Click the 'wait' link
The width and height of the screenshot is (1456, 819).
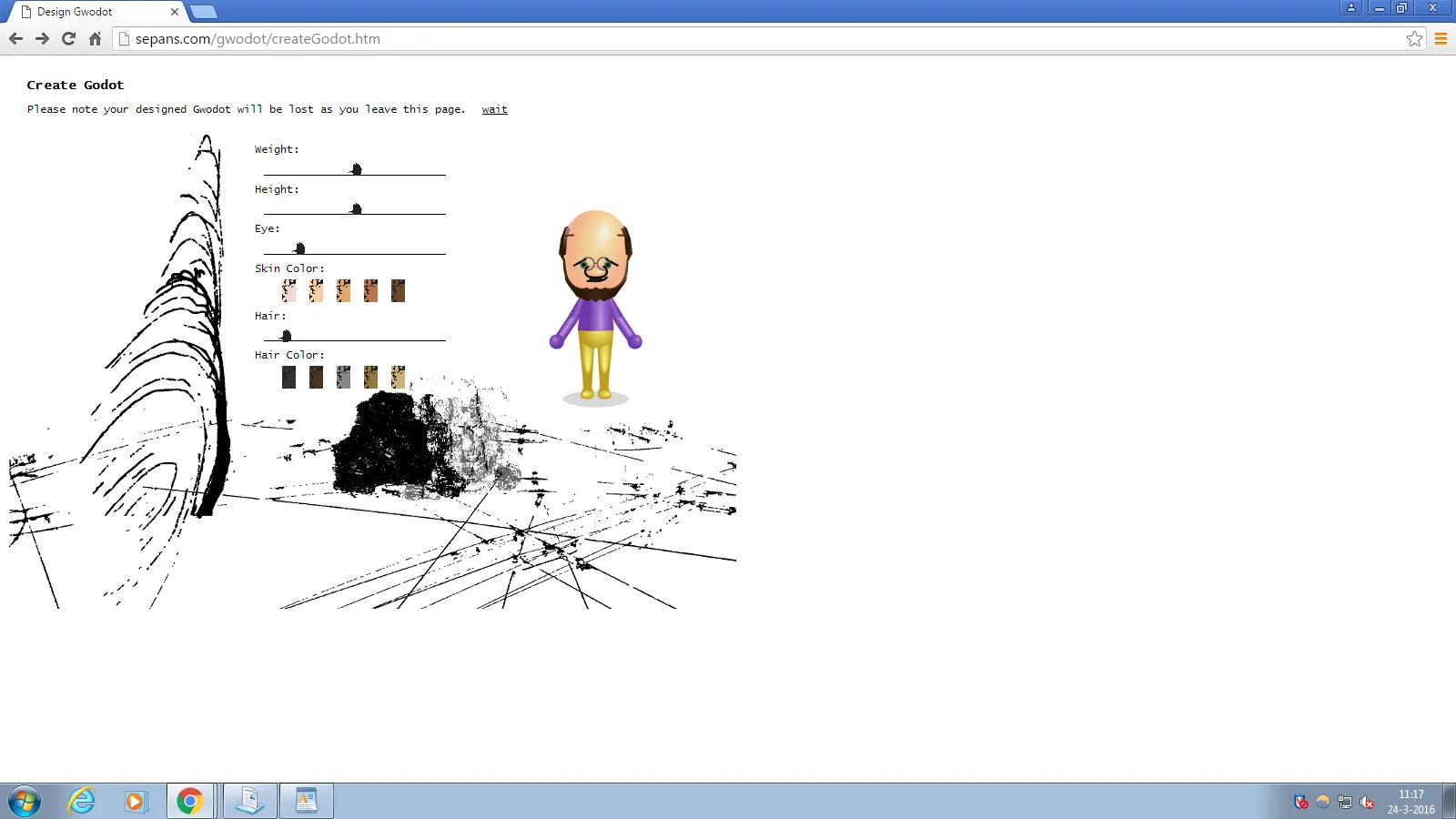pos(494,109)
